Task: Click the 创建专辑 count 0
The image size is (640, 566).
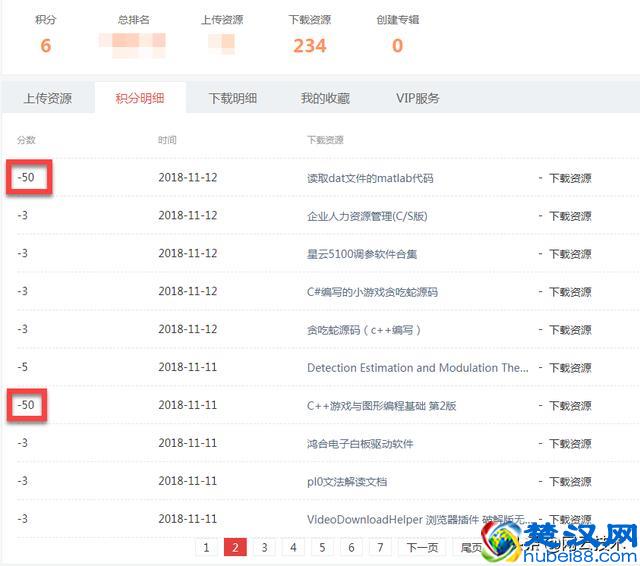Action: pos(397,46)
